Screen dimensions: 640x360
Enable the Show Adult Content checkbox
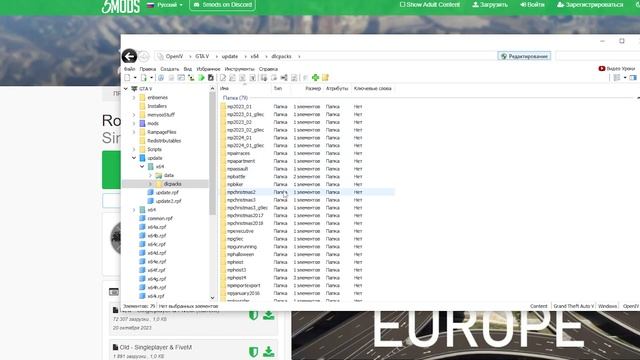pos(402,4)
